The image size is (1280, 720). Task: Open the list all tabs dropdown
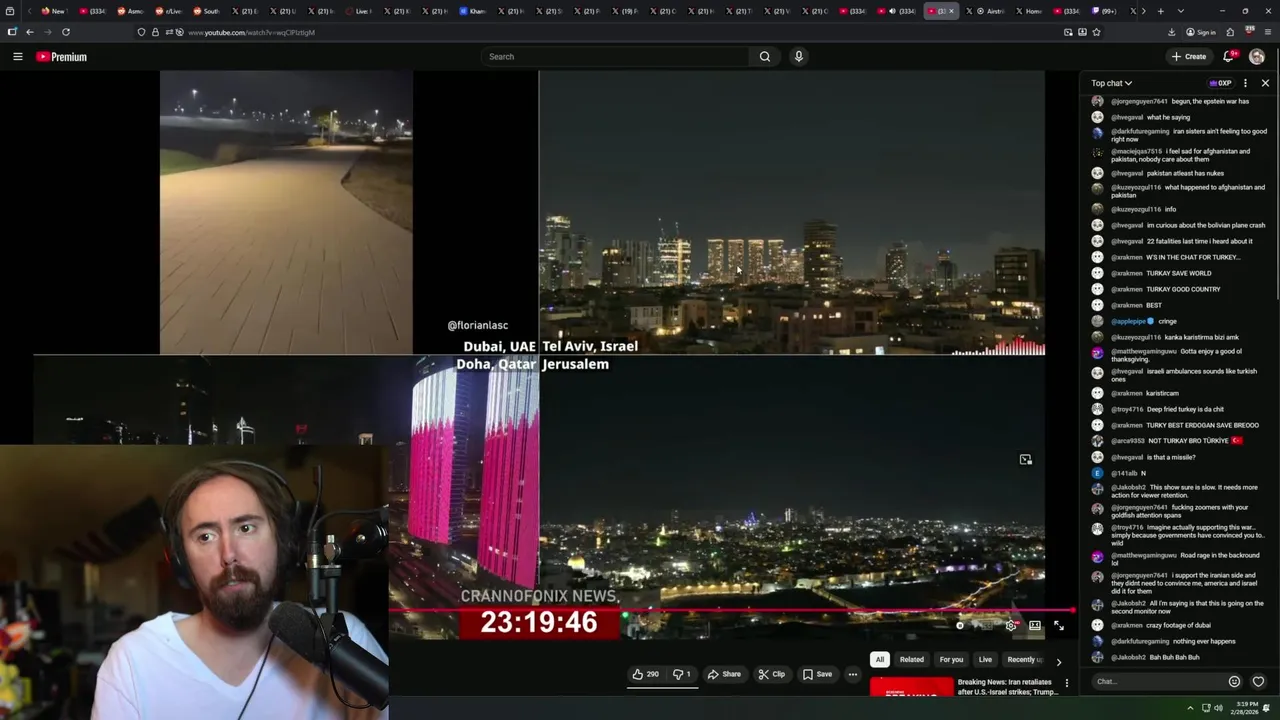pos(1180,11)
